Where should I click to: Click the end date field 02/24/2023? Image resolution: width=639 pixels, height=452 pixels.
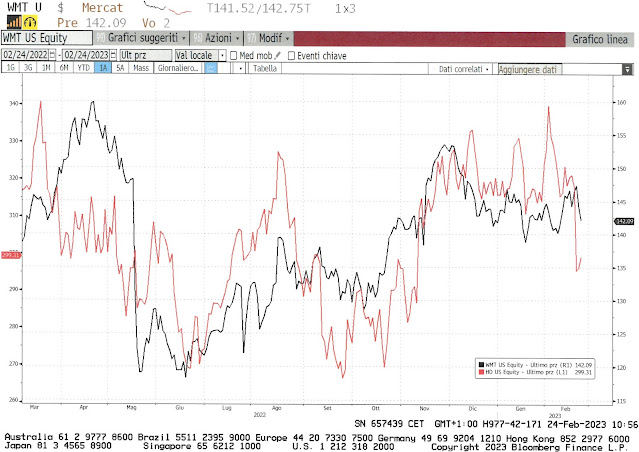(x=86, y=55)
